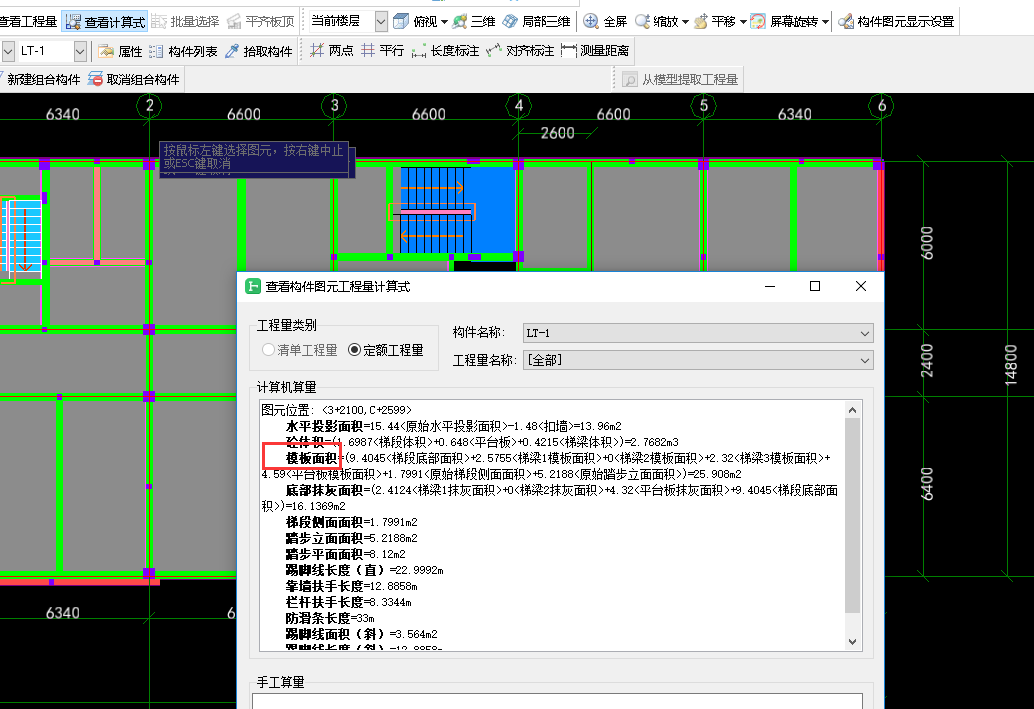
Task: Select the 对齐标注 tool
Action: click(520, 51)
